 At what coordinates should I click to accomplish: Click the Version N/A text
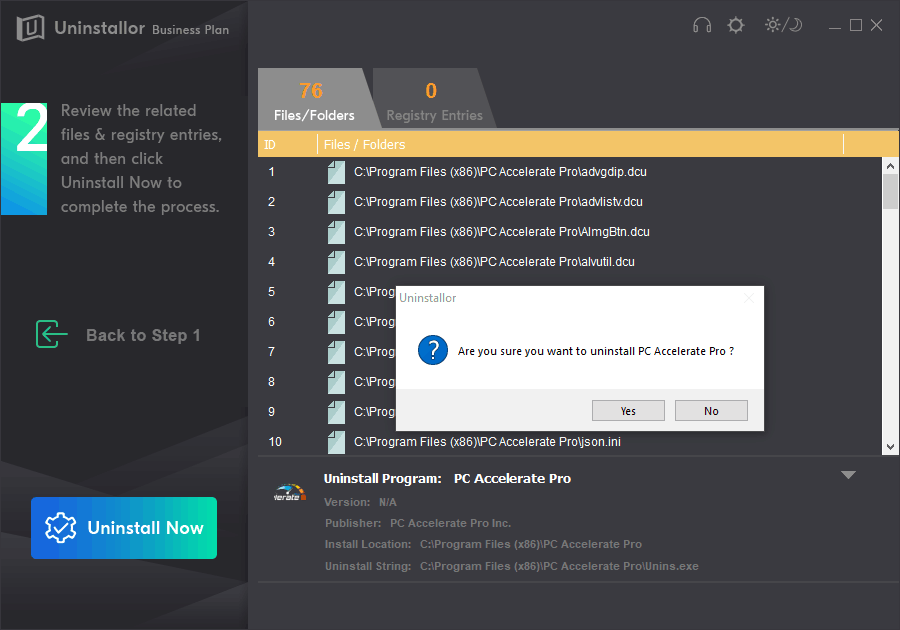pos(360,502)
